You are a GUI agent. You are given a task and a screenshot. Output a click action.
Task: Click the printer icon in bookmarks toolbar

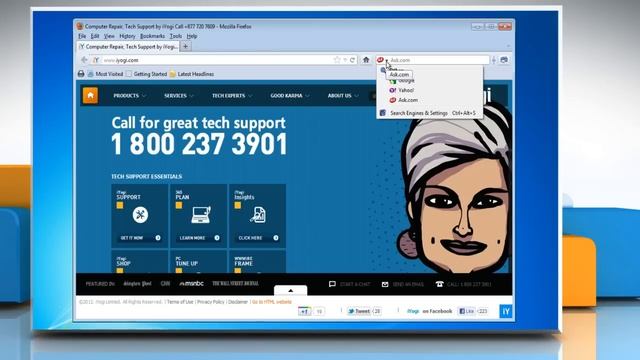[81, 74]
